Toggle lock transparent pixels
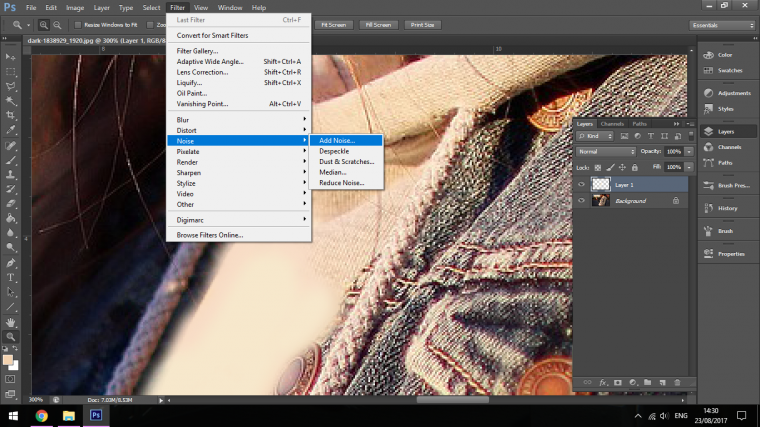The width and height of the screenshot is (760, 427). pyautogui.click(x=598, y=168)
